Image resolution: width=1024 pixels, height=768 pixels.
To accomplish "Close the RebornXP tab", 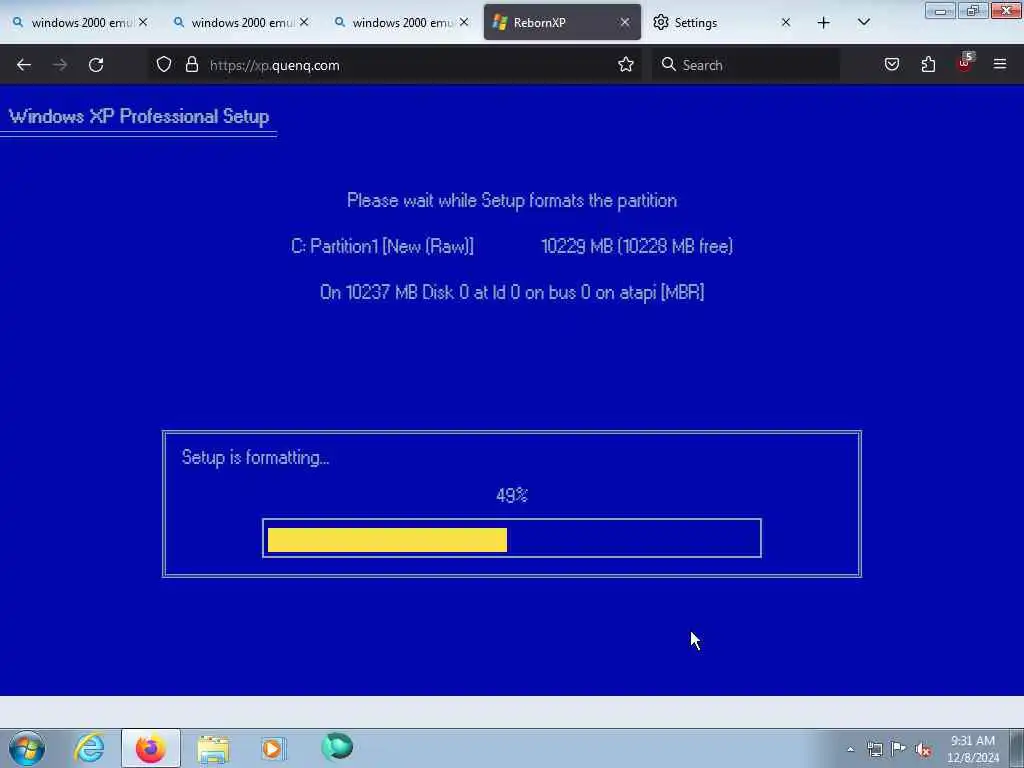I will tap(625, 22).
